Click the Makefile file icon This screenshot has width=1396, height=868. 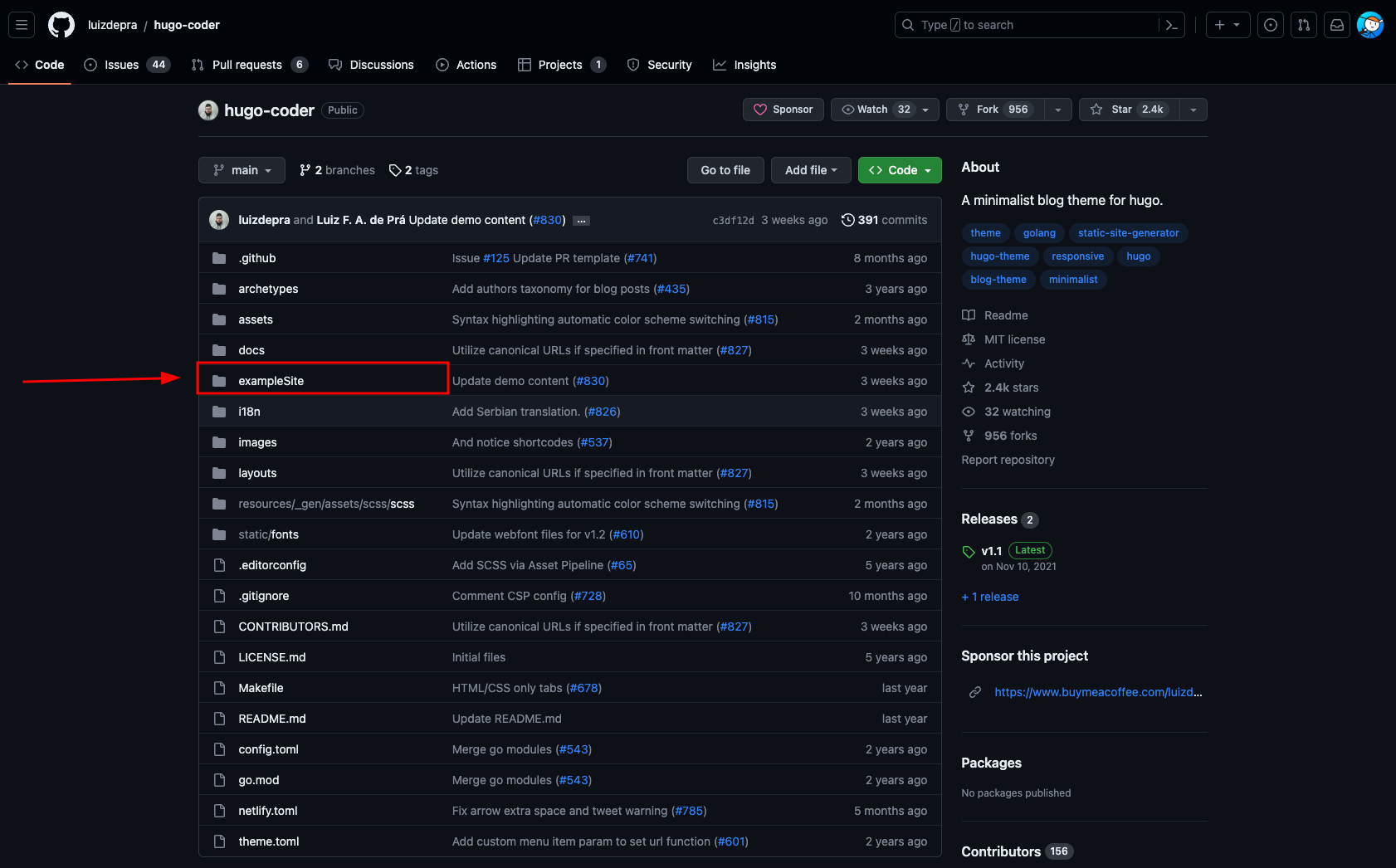tap(219, 688)
